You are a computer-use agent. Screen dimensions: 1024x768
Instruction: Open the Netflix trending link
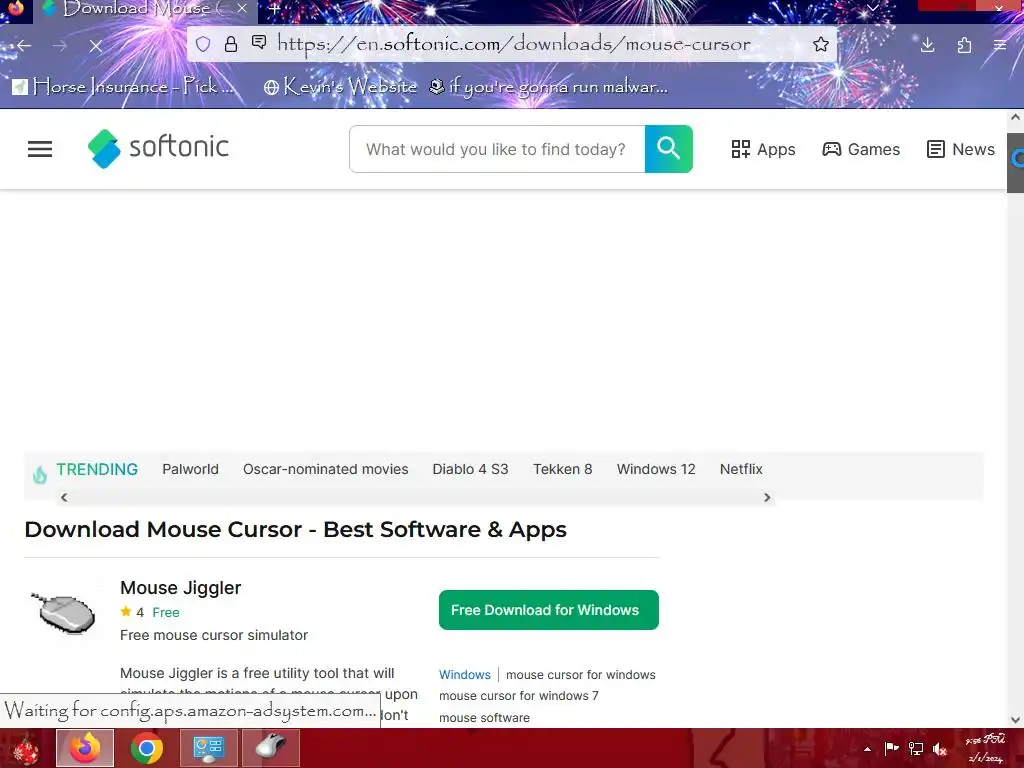741,469
